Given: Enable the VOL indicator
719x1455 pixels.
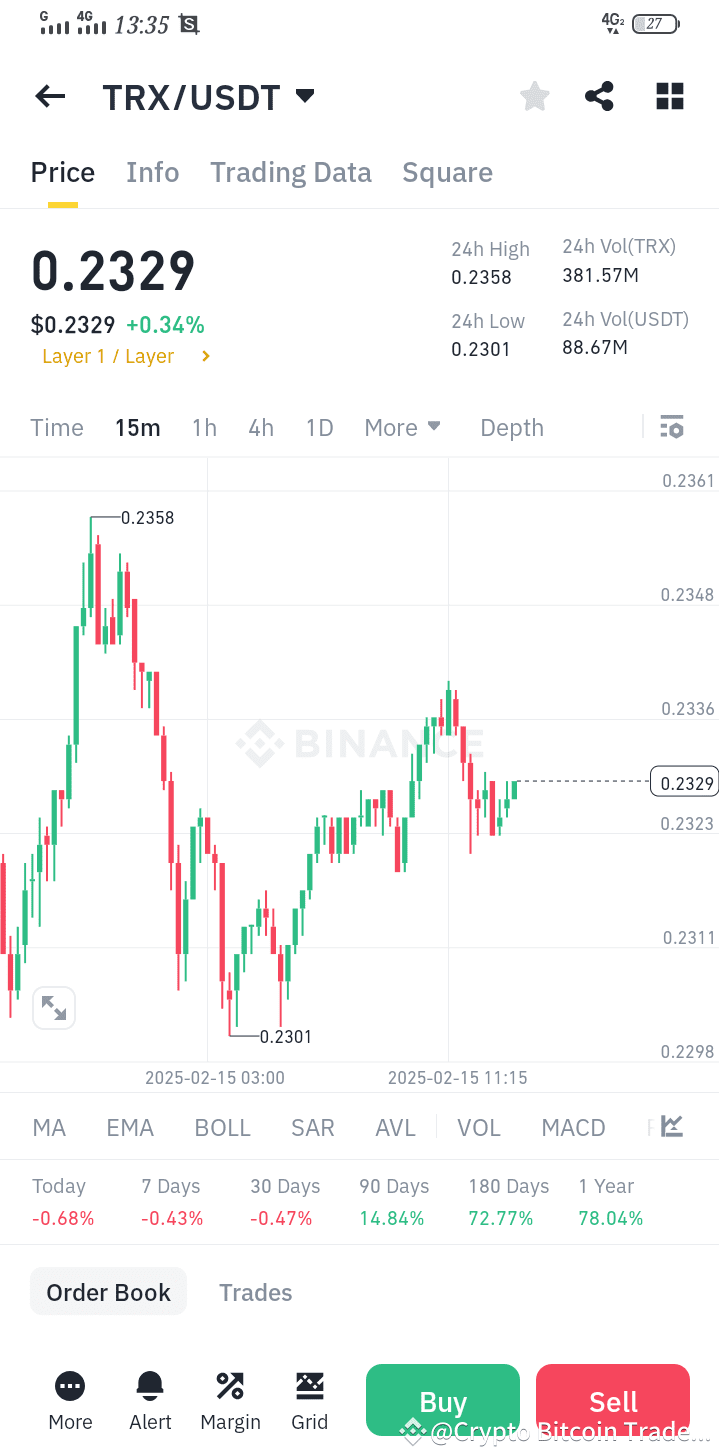Looking at the screenshot, I should pyautogui.click(x=479, y=1127).
